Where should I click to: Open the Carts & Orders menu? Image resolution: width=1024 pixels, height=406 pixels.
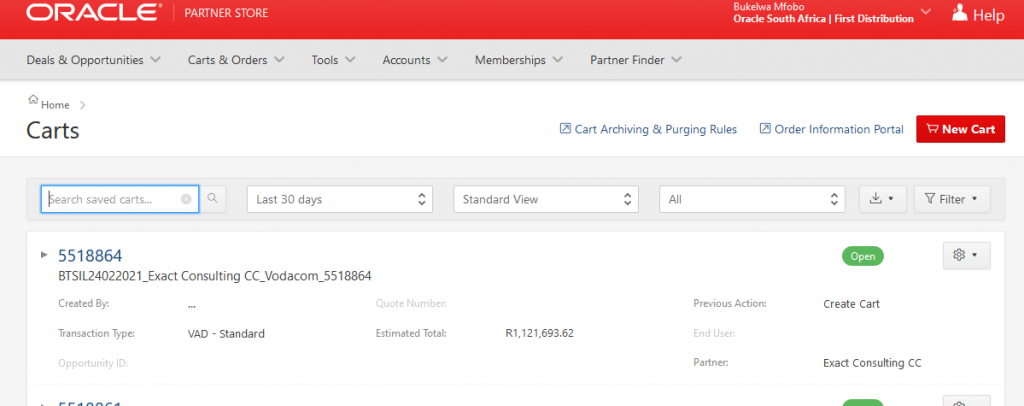click(236, 60)
